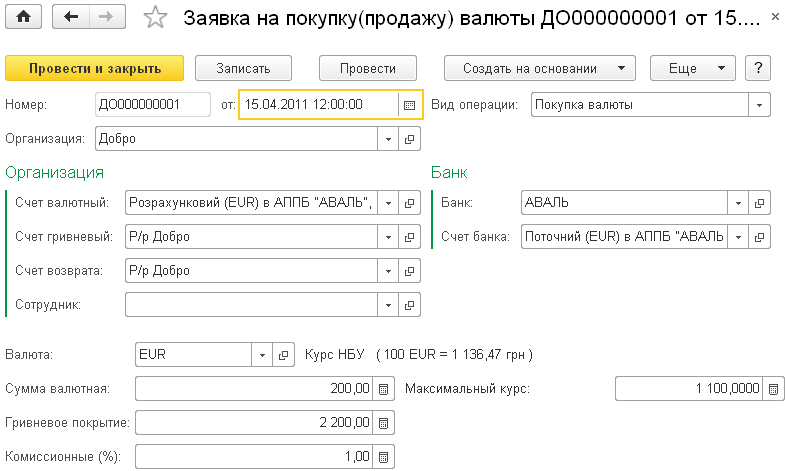785x471 pixels.
Task: Open Сотрудник record via open icon
Action: 410,305
